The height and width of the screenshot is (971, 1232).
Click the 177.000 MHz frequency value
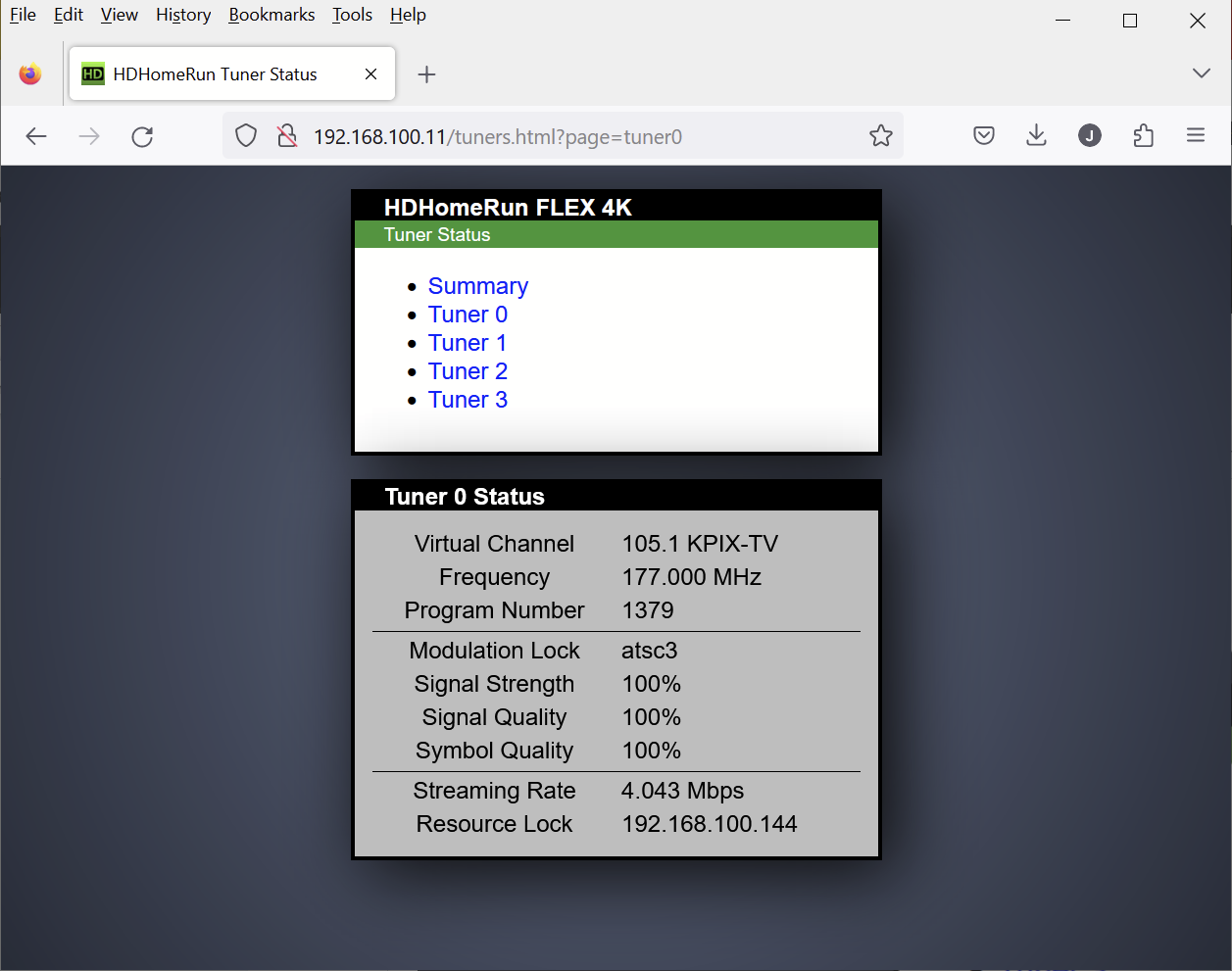pyautogui.click(x=692, y=577)
